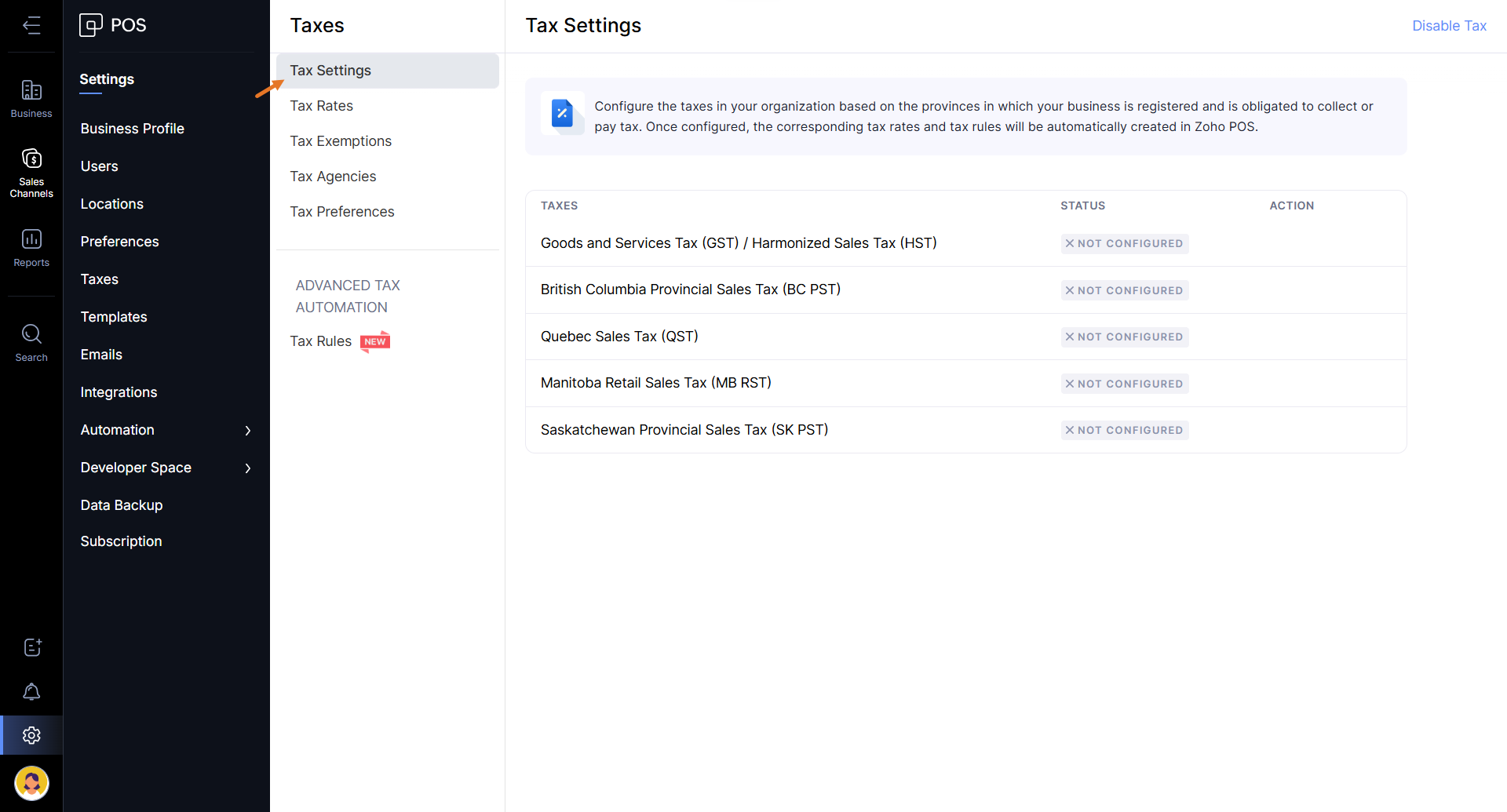Collapse the sidebar with the back arrow icon
The image size is (1507, 812).
pos(31,25)
